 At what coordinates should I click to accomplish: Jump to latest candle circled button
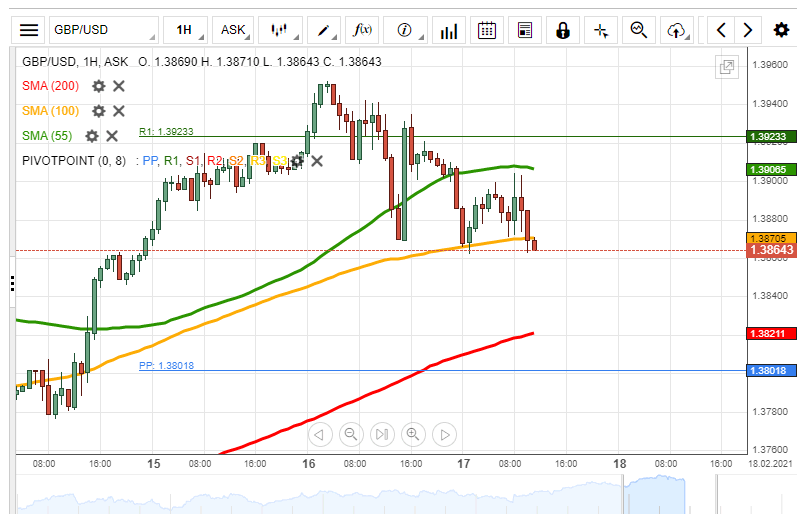[382, 434]
